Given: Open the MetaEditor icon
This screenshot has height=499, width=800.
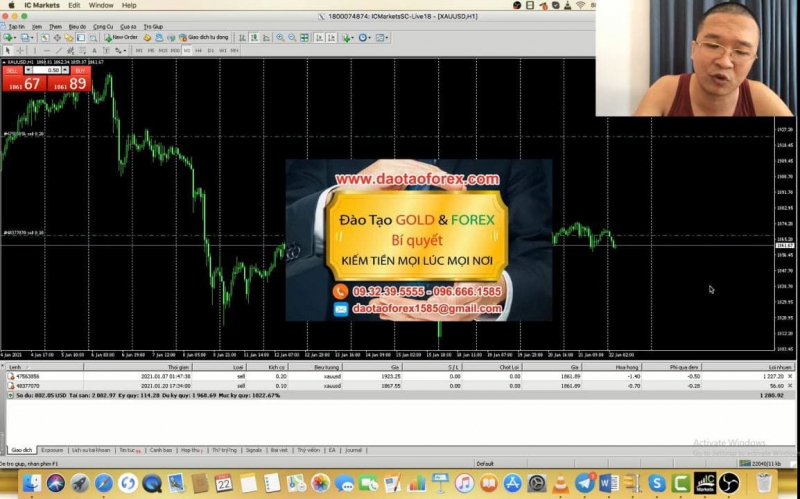Looking at the screenshot, I should 147,38.
